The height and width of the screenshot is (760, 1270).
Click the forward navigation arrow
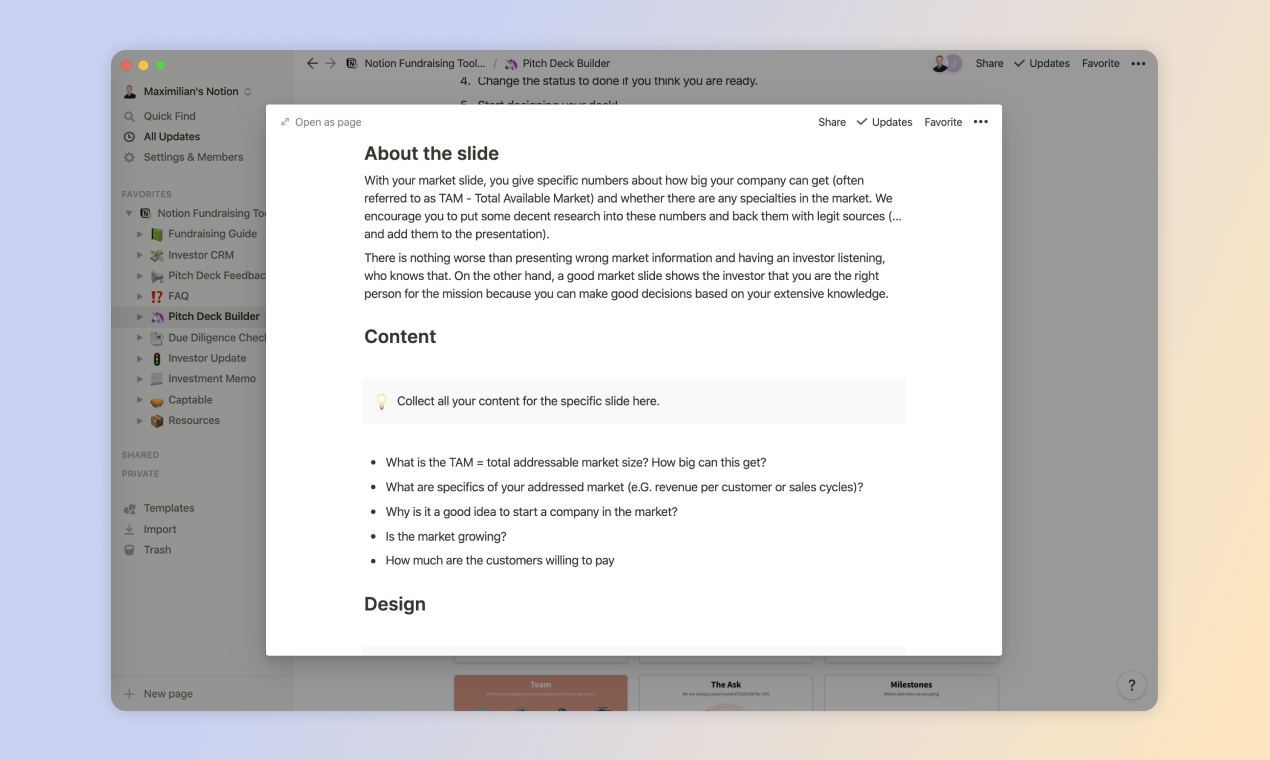[331, 63]
